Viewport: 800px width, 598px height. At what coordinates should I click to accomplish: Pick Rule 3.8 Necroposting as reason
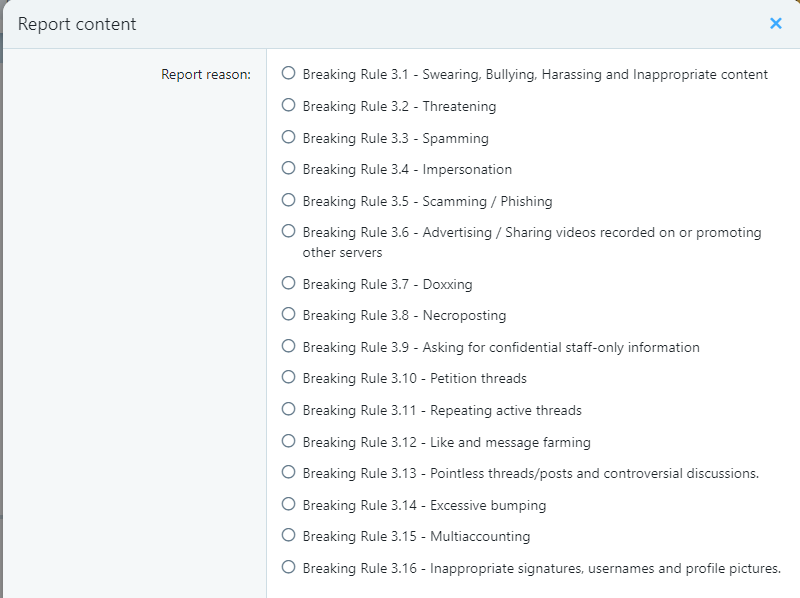[x=288, y=314]
